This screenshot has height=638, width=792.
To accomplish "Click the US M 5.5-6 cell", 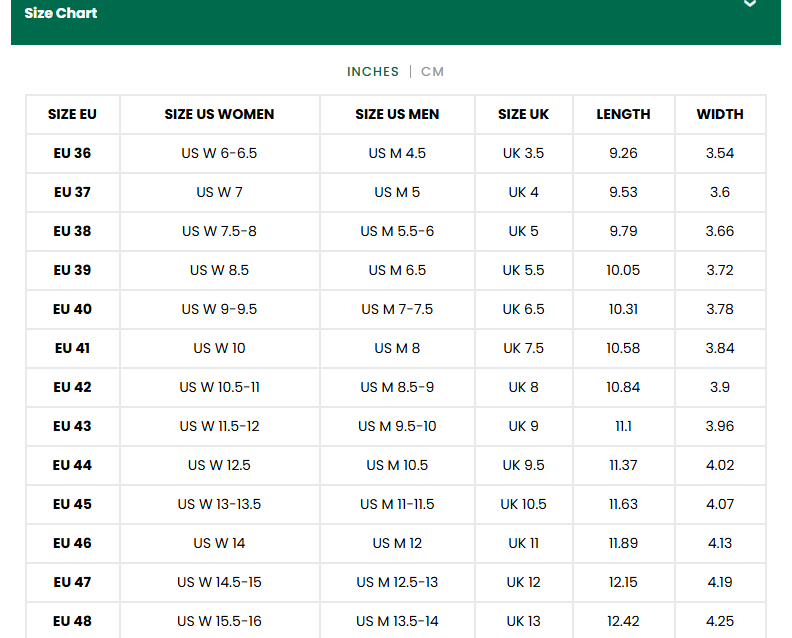I will coord(397,231).
